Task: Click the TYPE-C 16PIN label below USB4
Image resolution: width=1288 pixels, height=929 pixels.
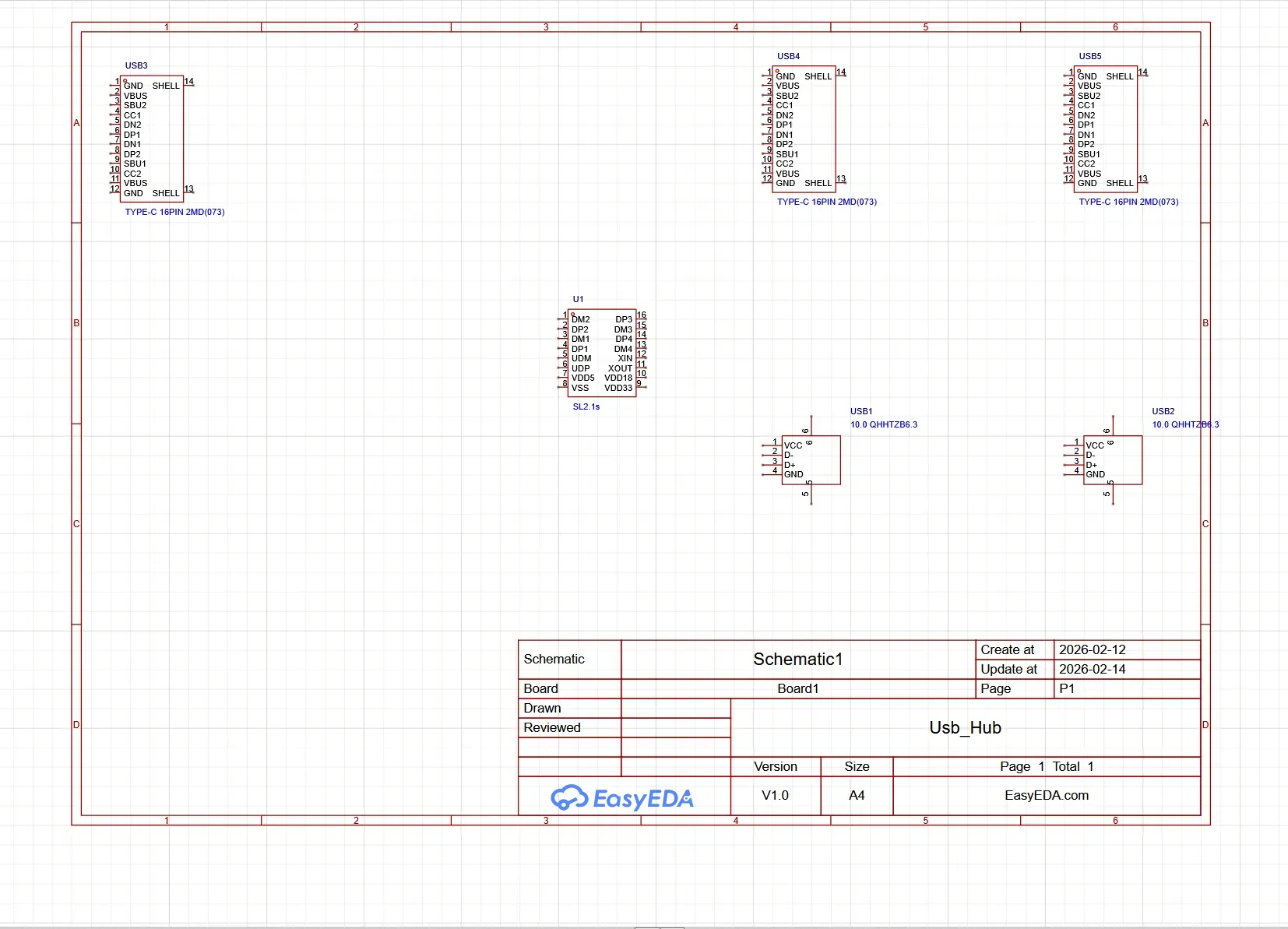Action: (826, 202)
